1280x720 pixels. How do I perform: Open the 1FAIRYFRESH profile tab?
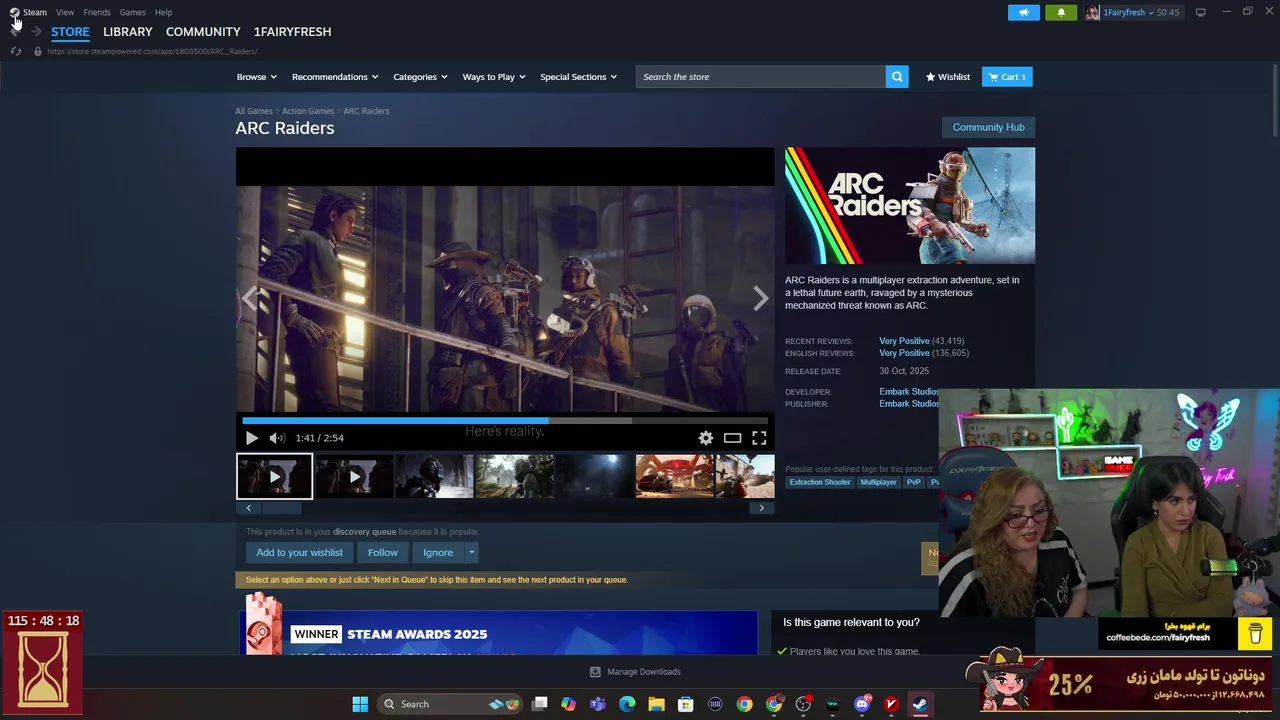pos(292,32)
